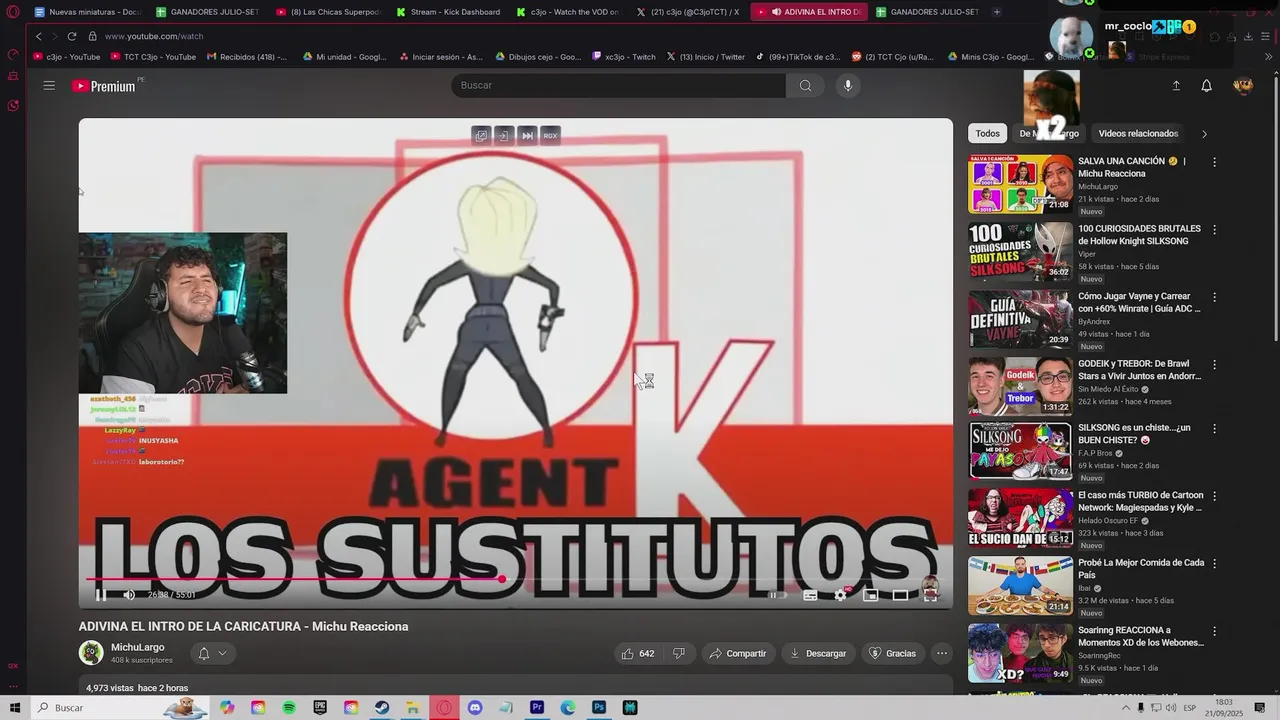This screenshot has width=1280, height=720.
Task: Click the YouTube search input field
Action: (x=620, y=86)
